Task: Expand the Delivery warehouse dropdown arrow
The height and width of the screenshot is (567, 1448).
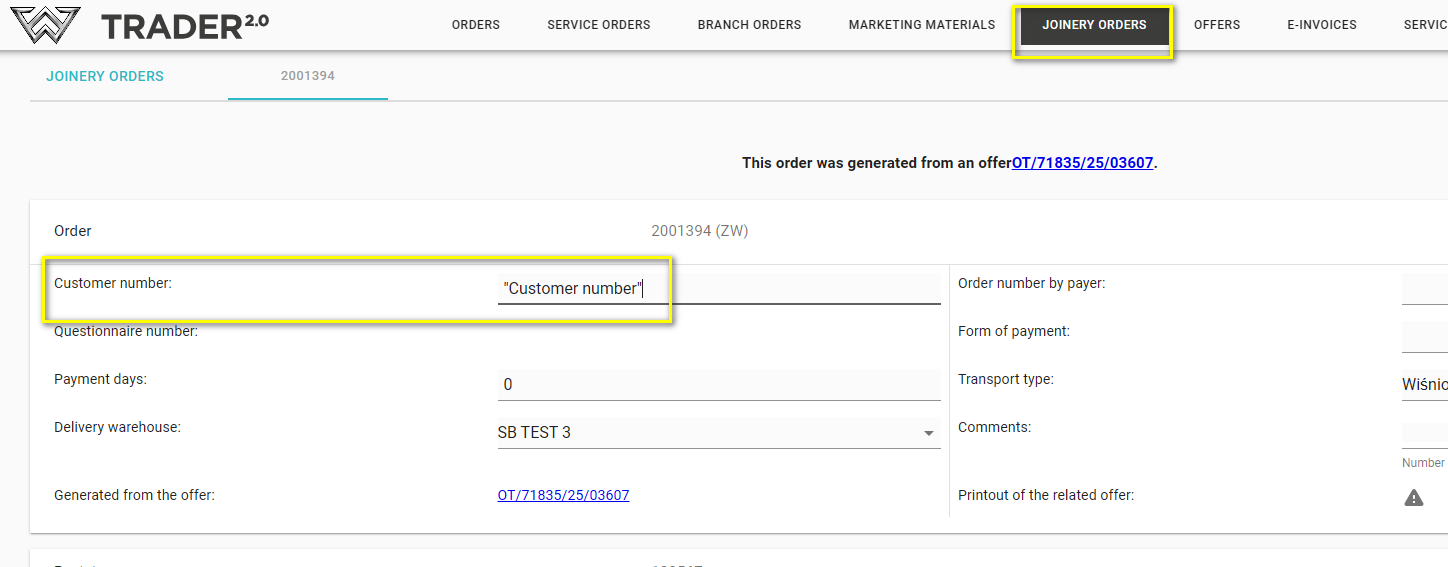Action: coord(928,433)
